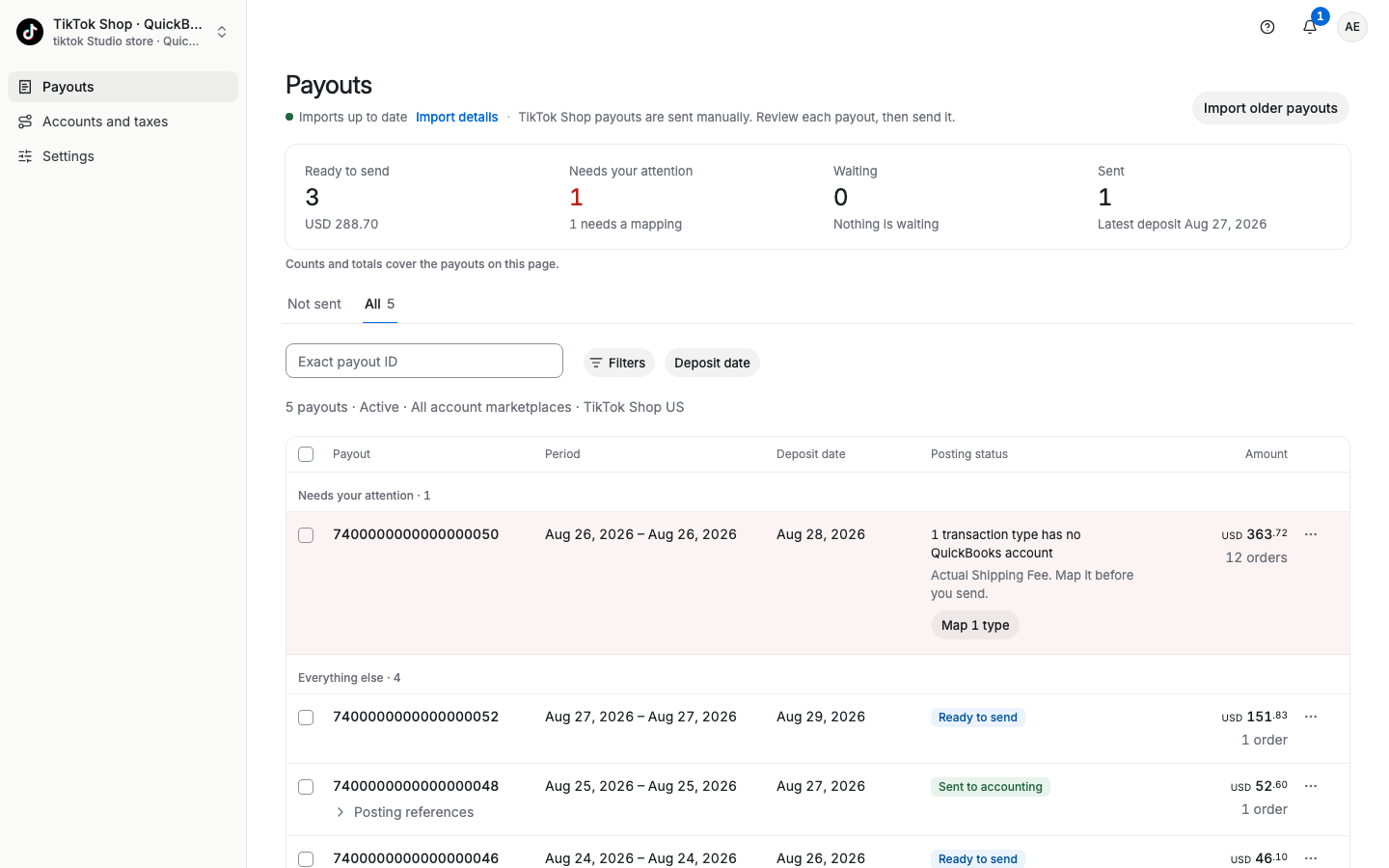Click the Needs your attention count 1
1389x868 pixels.
(576, 197)
